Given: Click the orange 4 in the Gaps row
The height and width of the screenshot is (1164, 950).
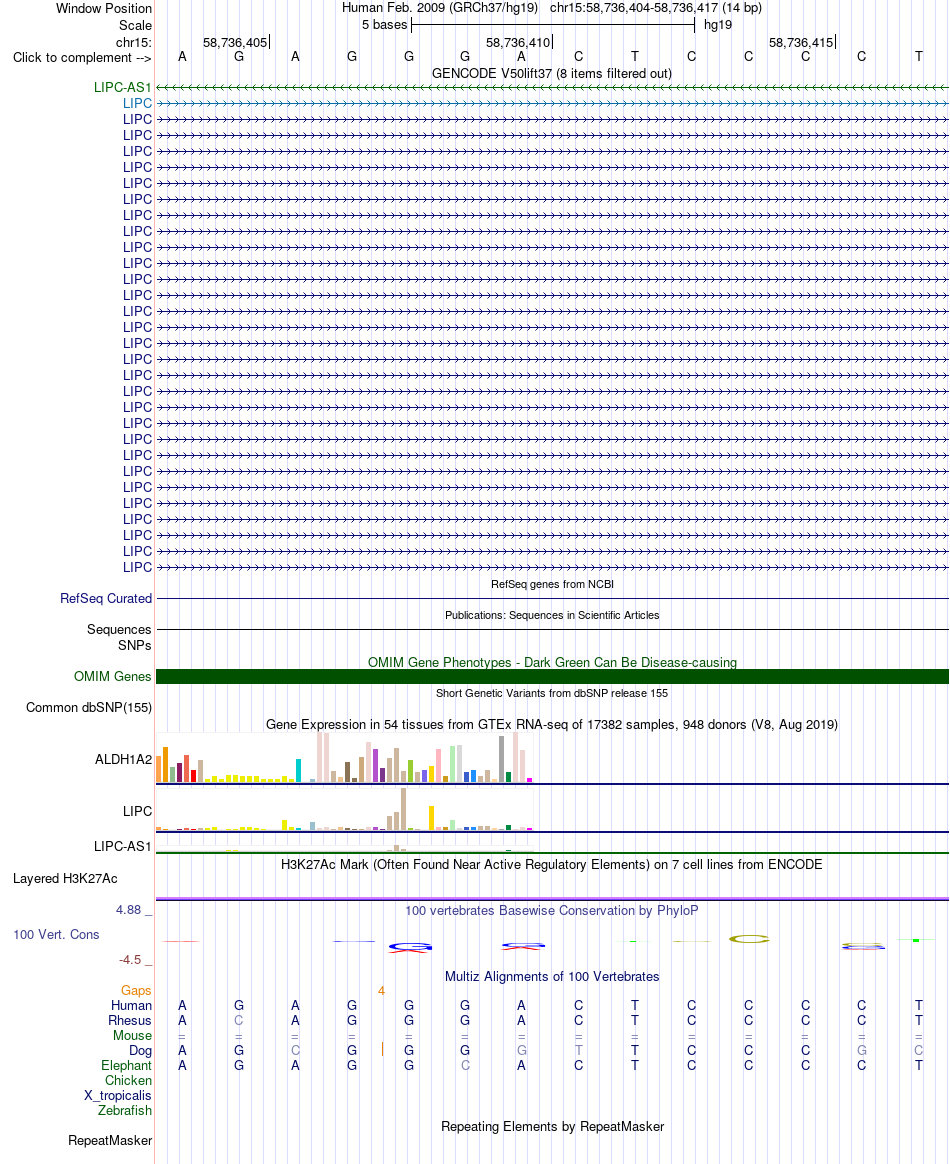Looking at the screenshot, I should tap(381, 991).
